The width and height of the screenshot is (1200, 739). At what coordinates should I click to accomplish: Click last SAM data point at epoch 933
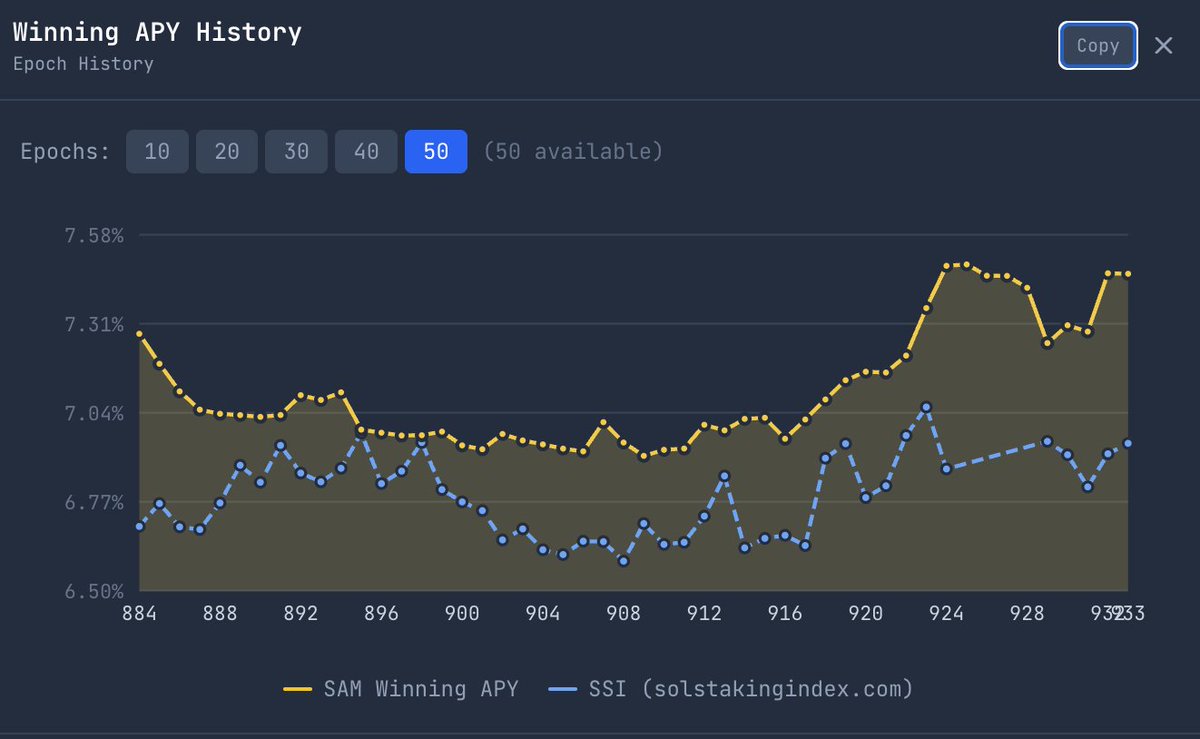click(x=1128, y=274)
